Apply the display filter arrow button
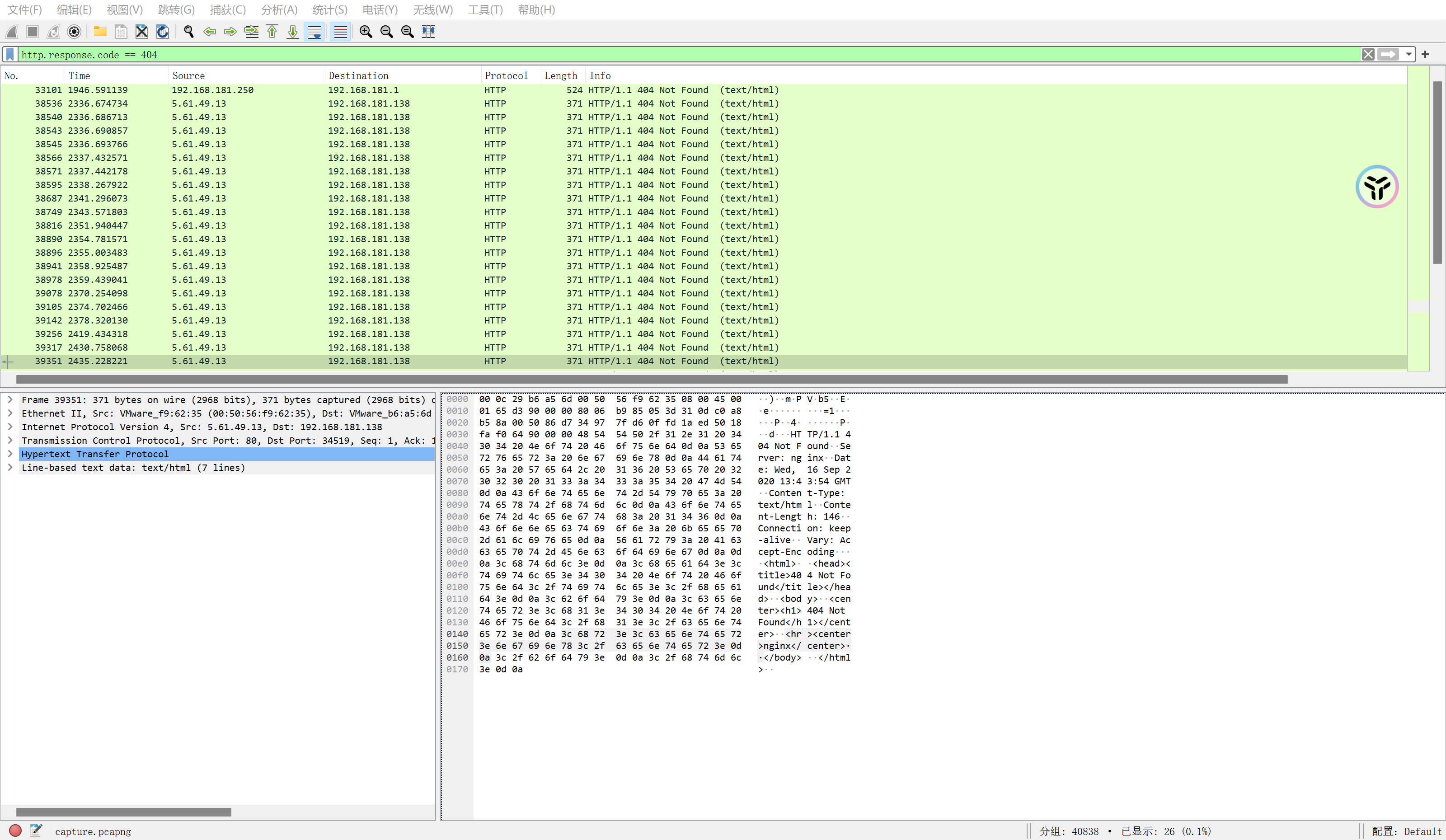 pyautogui.click(x=1389, y=55)
